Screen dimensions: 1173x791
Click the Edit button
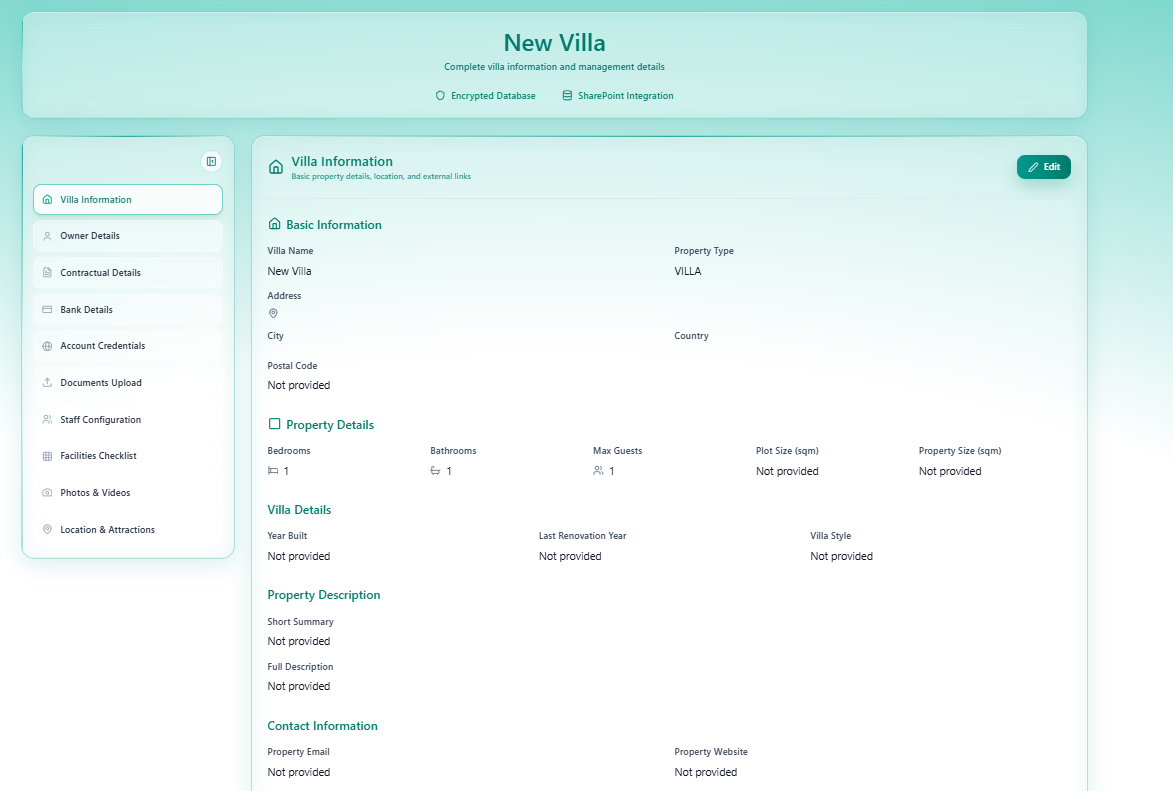[1044, 167]
